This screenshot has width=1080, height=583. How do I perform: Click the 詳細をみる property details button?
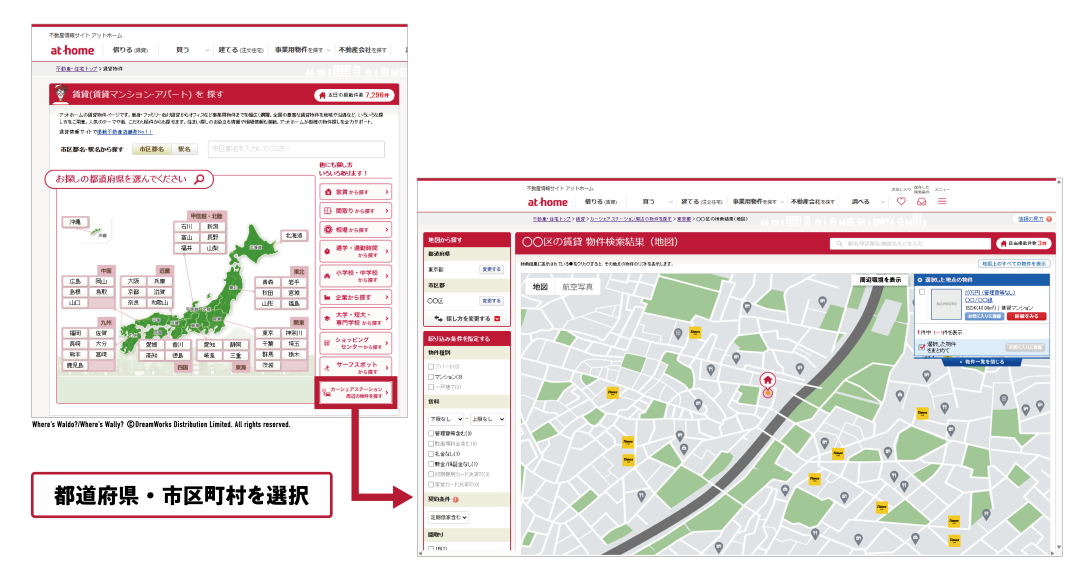[x=1026, y=316]
